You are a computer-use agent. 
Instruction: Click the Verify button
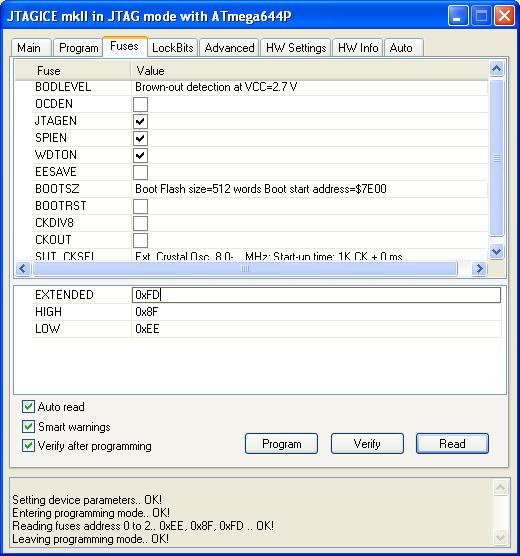click(x=367, y=444)
